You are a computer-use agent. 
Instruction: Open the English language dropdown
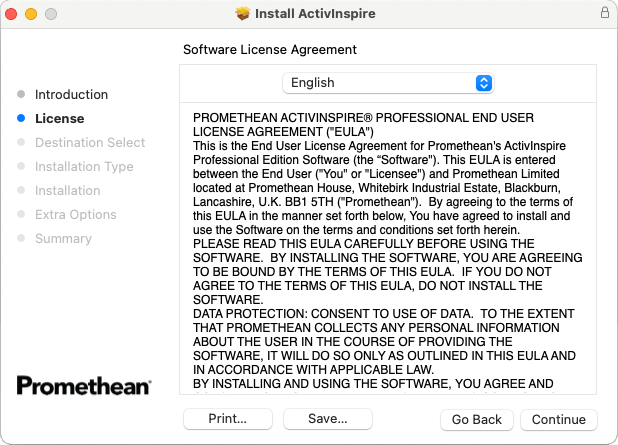(388, 83)
